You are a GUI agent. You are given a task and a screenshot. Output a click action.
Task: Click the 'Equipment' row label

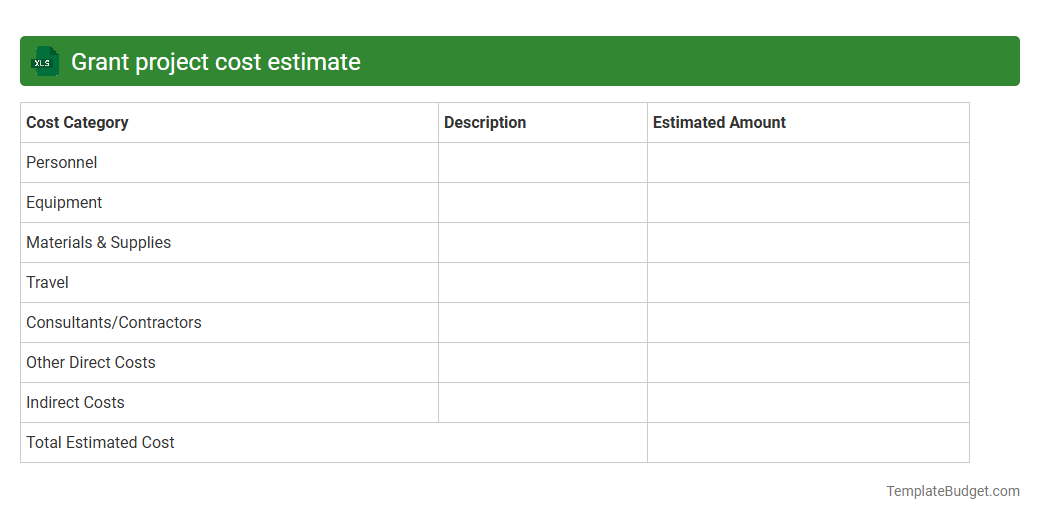click(x=64, y=202)
